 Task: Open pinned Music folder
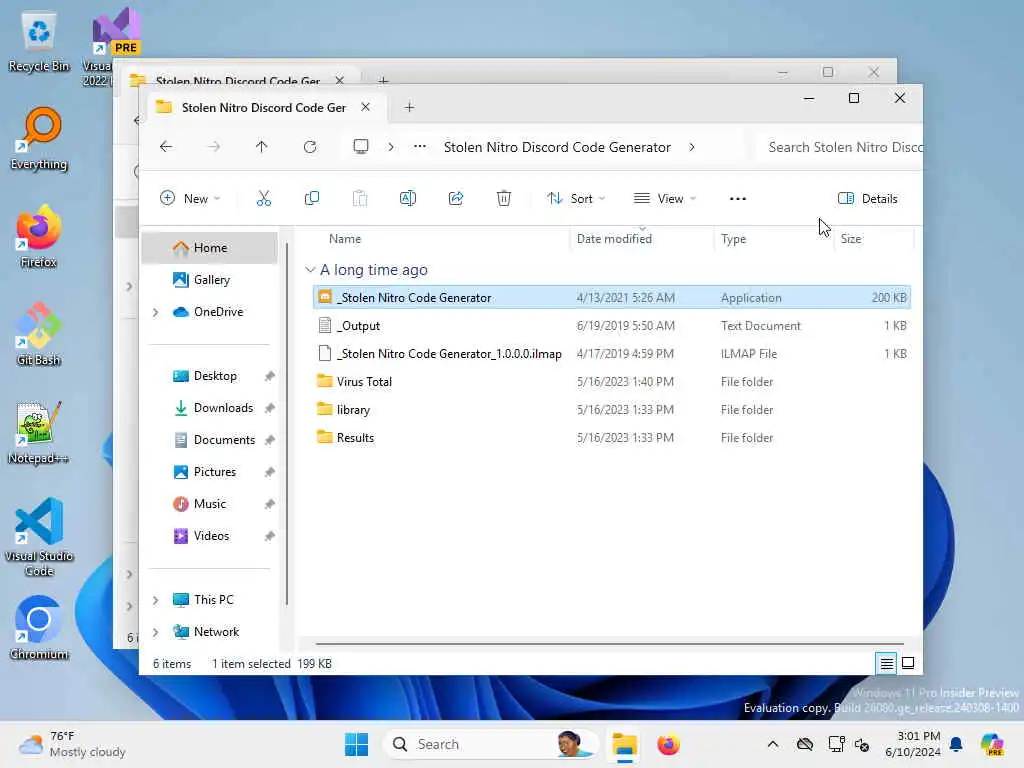[210, 504]
